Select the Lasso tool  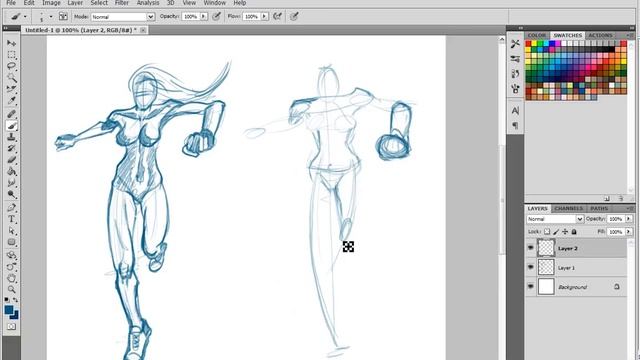[x=11, y=66]
